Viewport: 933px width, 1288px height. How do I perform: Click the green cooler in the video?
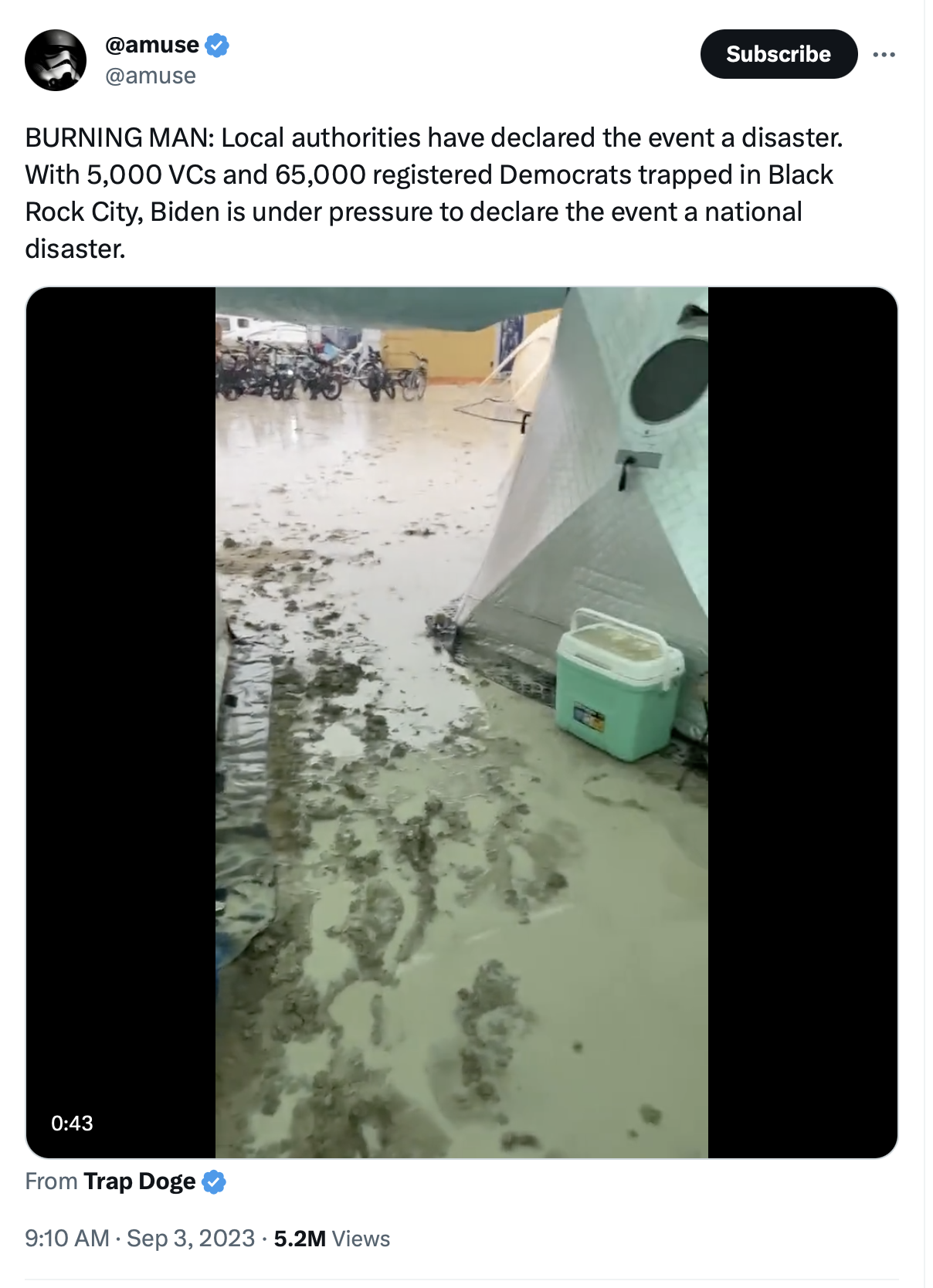619,685
